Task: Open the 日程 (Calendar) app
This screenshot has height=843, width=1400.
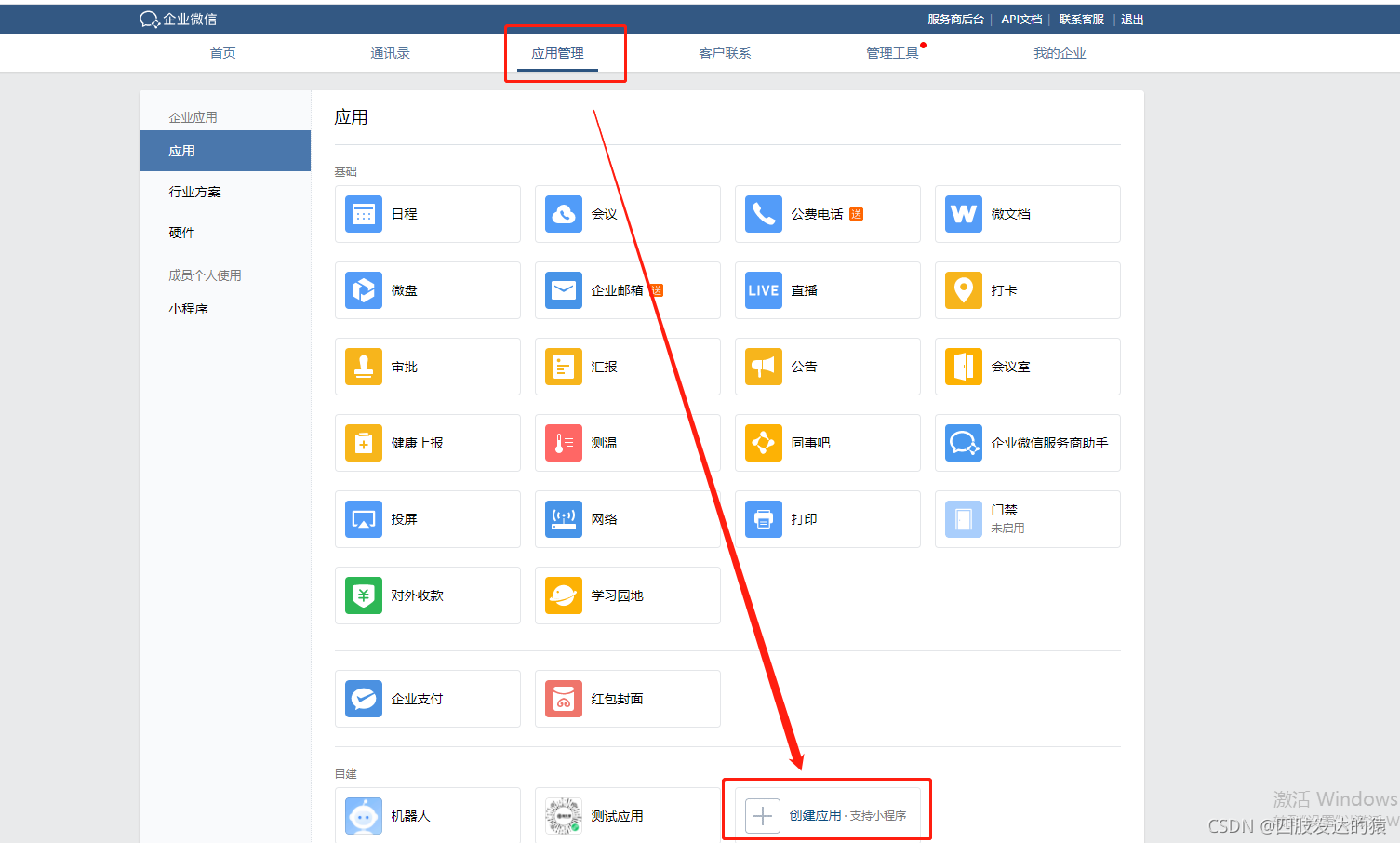Action: [427, 214]
